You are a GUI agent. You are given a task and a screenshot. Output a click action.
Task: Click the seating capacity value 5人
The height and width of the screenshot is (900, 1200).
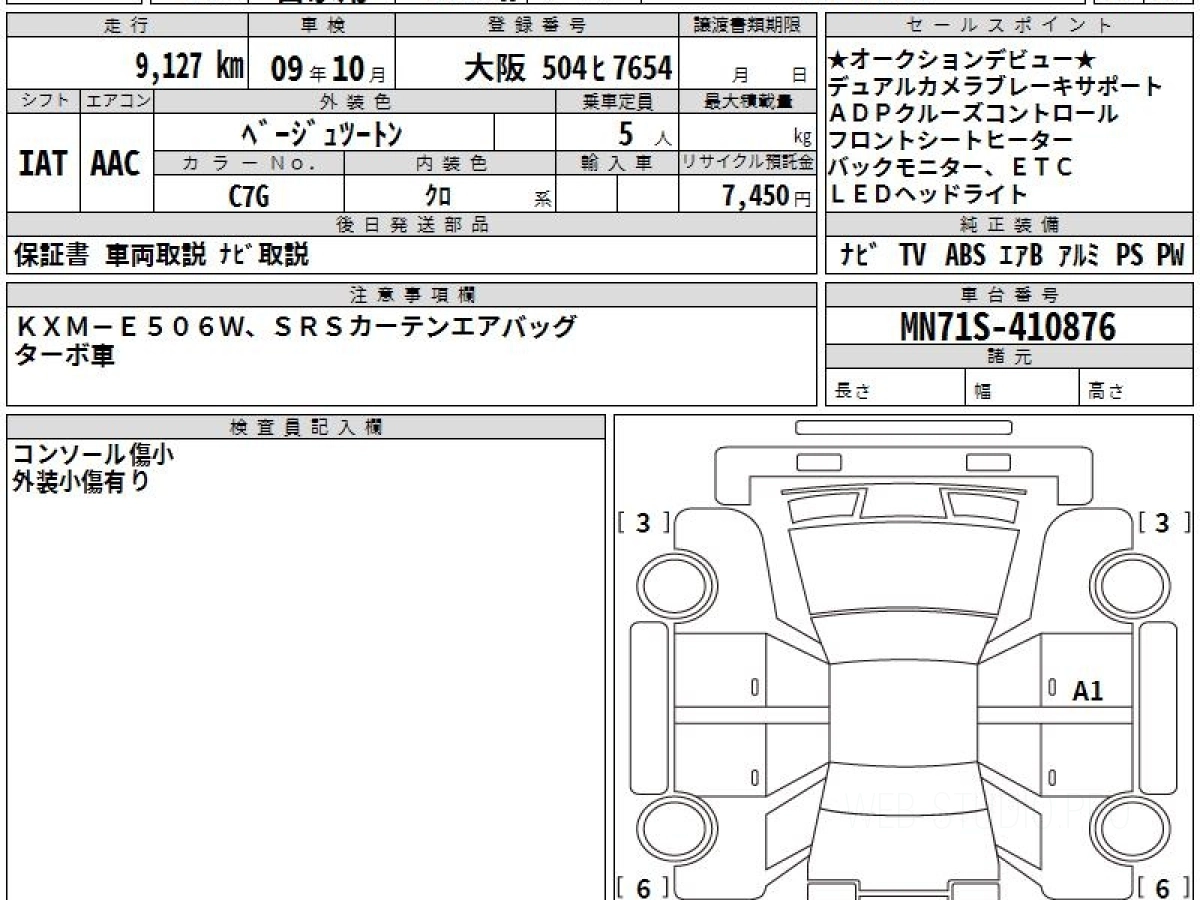(x=643, y=133)
